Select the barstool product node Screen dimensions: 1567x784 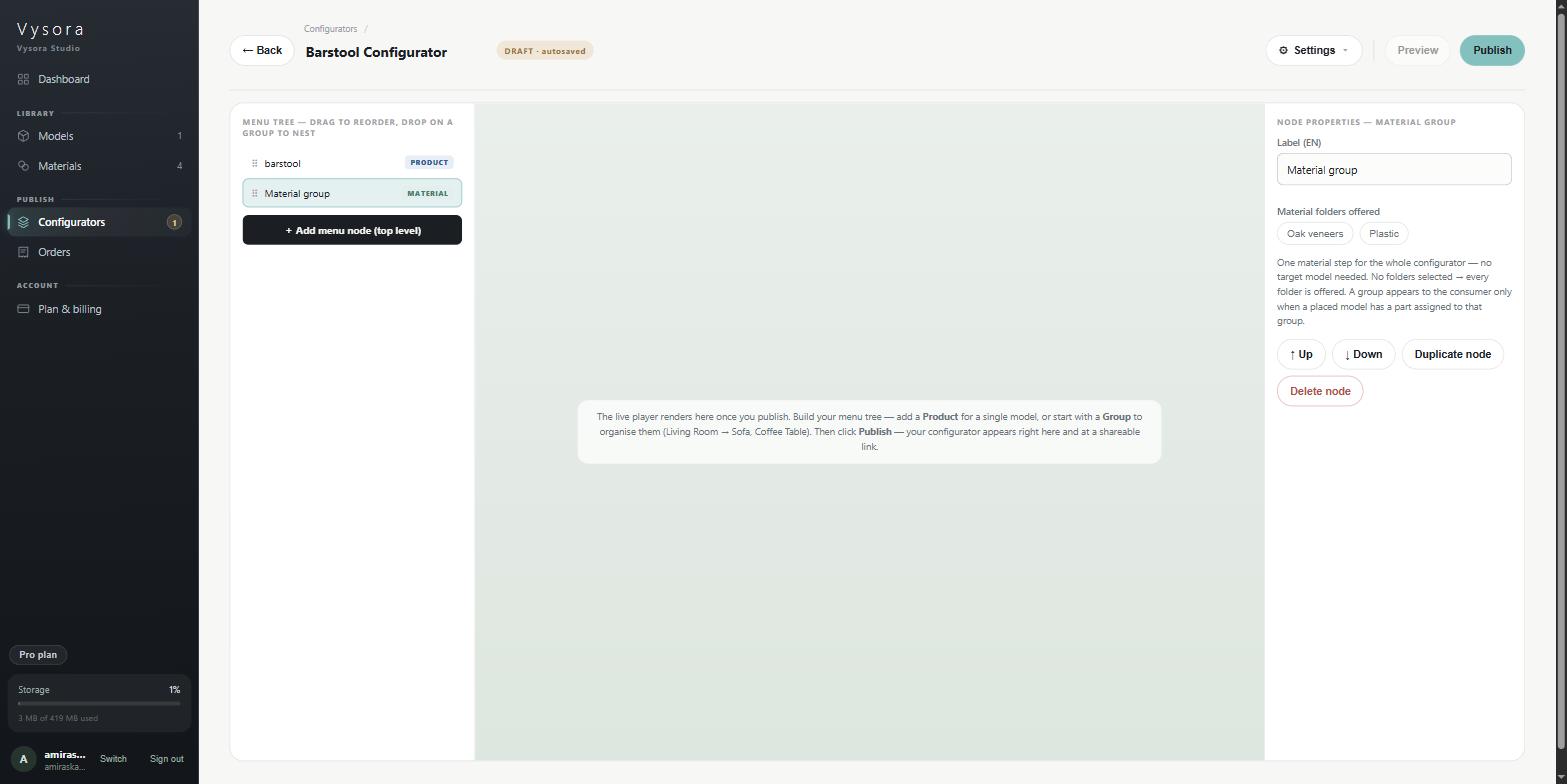click(x=352, y=163)
